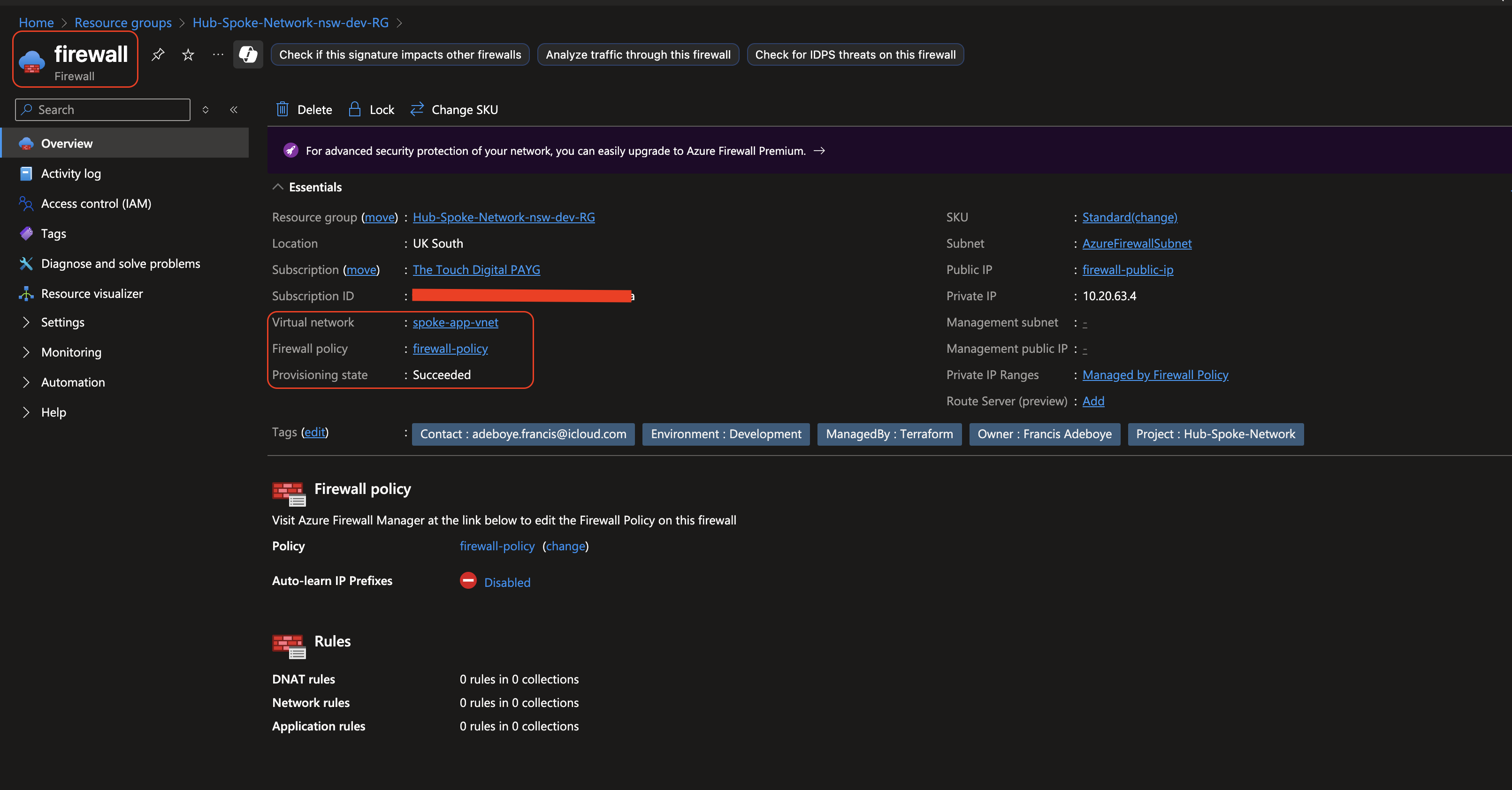Screen dimensions: 1512x790
Task: Select Diagnose and solve problems
Action: point(120,263)
